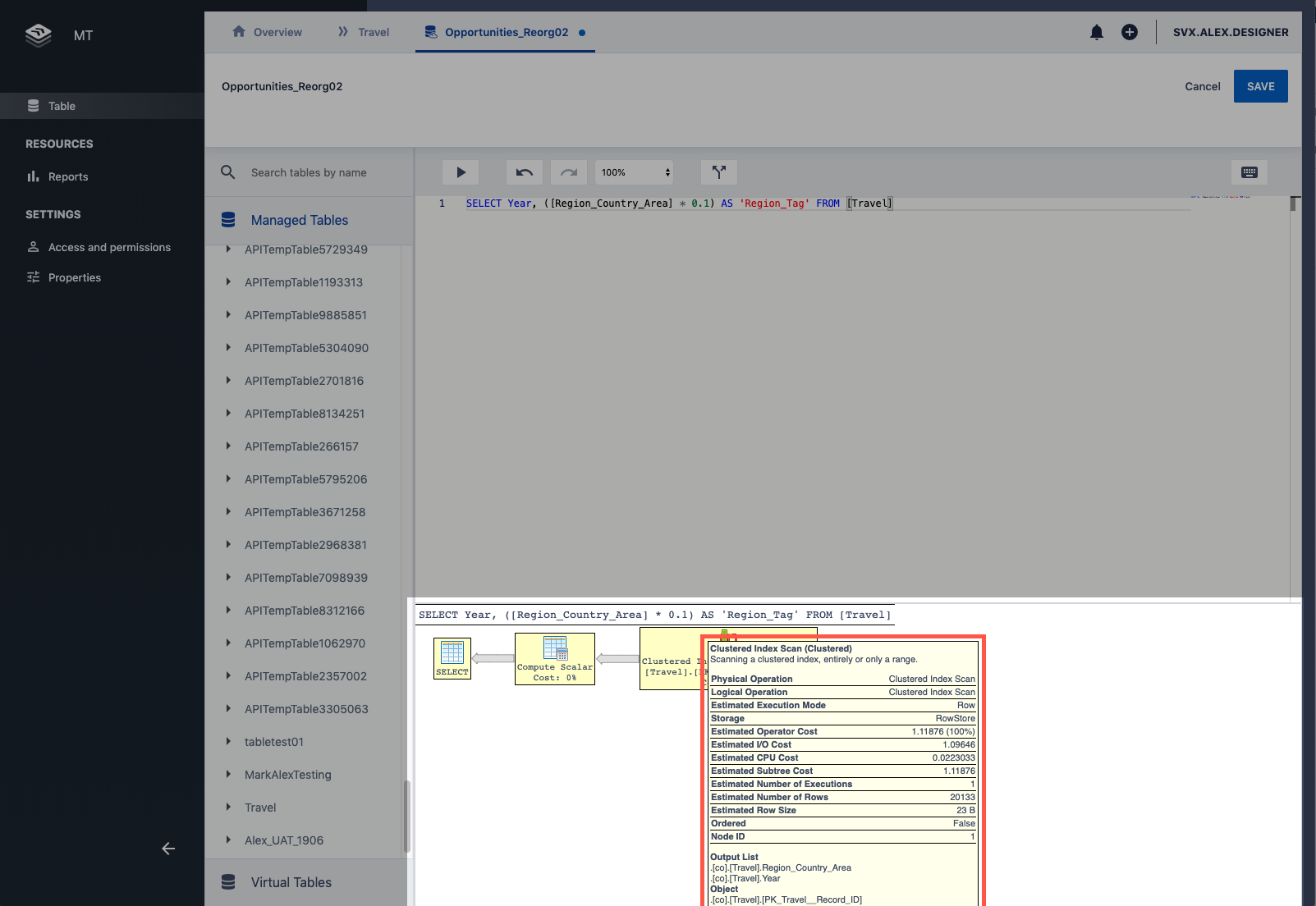Image resolution: width=1316 pixels, height=906 pixels.
Task: Click the redo arrow icon
Action: [x=568, y=172]
